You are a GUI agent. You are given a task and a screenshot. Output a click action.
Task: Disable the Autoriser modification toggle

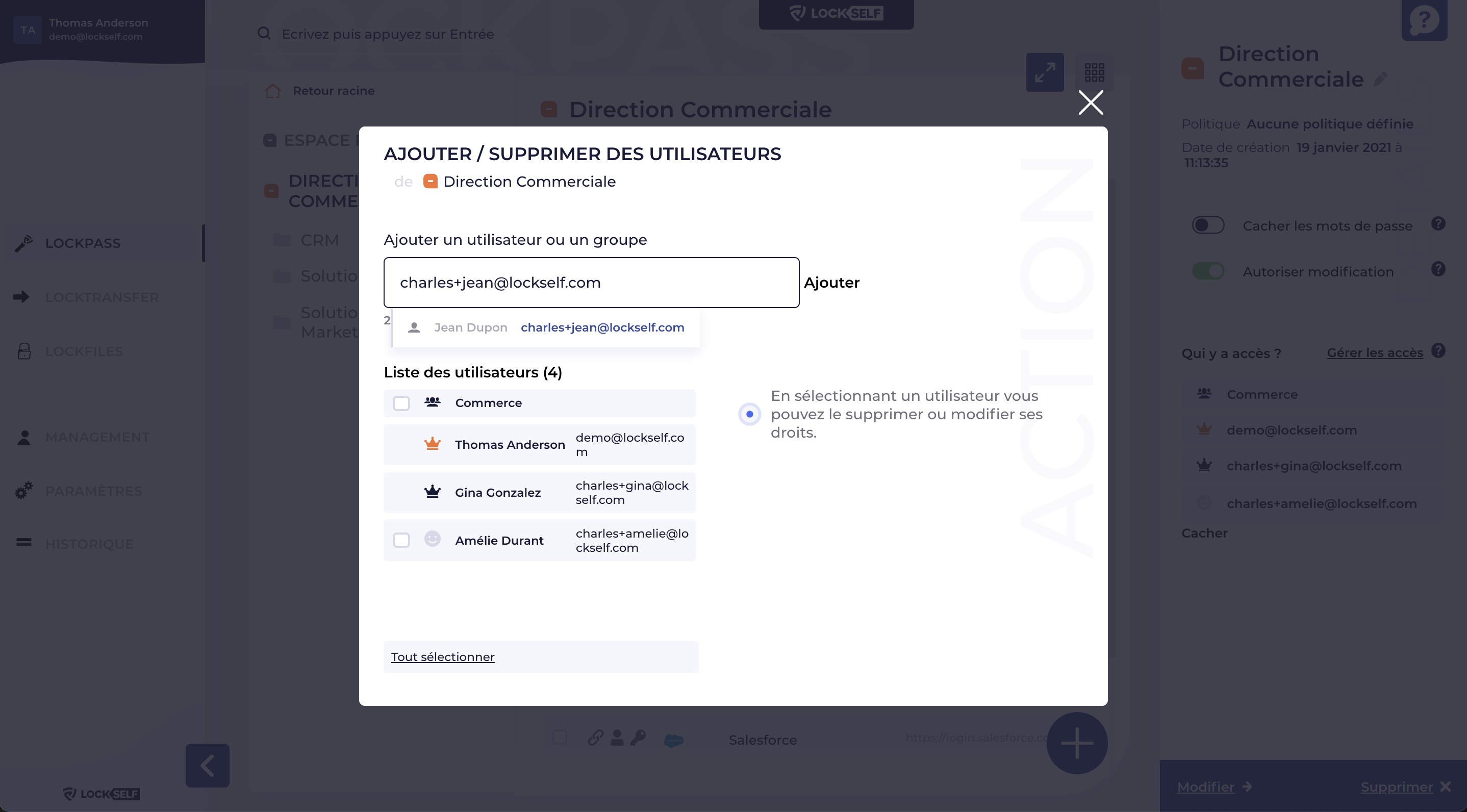click(1208, 271)
